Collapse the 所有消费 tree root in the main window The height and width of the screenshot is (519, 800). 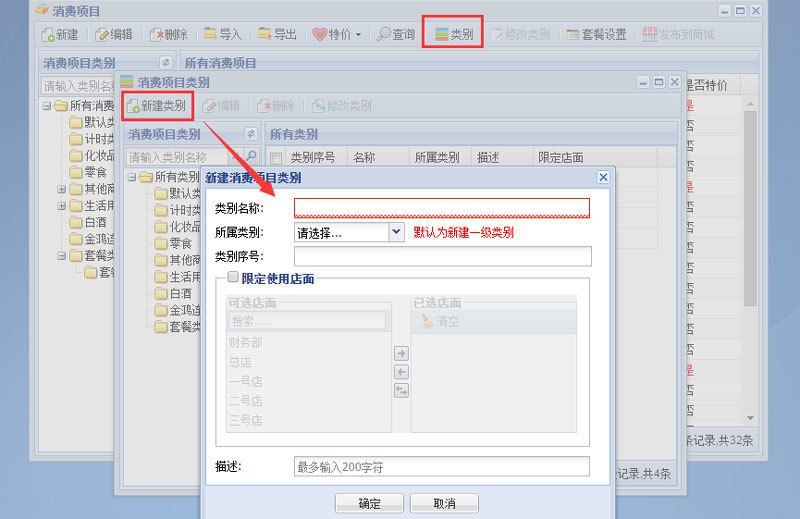coord(47,106)
